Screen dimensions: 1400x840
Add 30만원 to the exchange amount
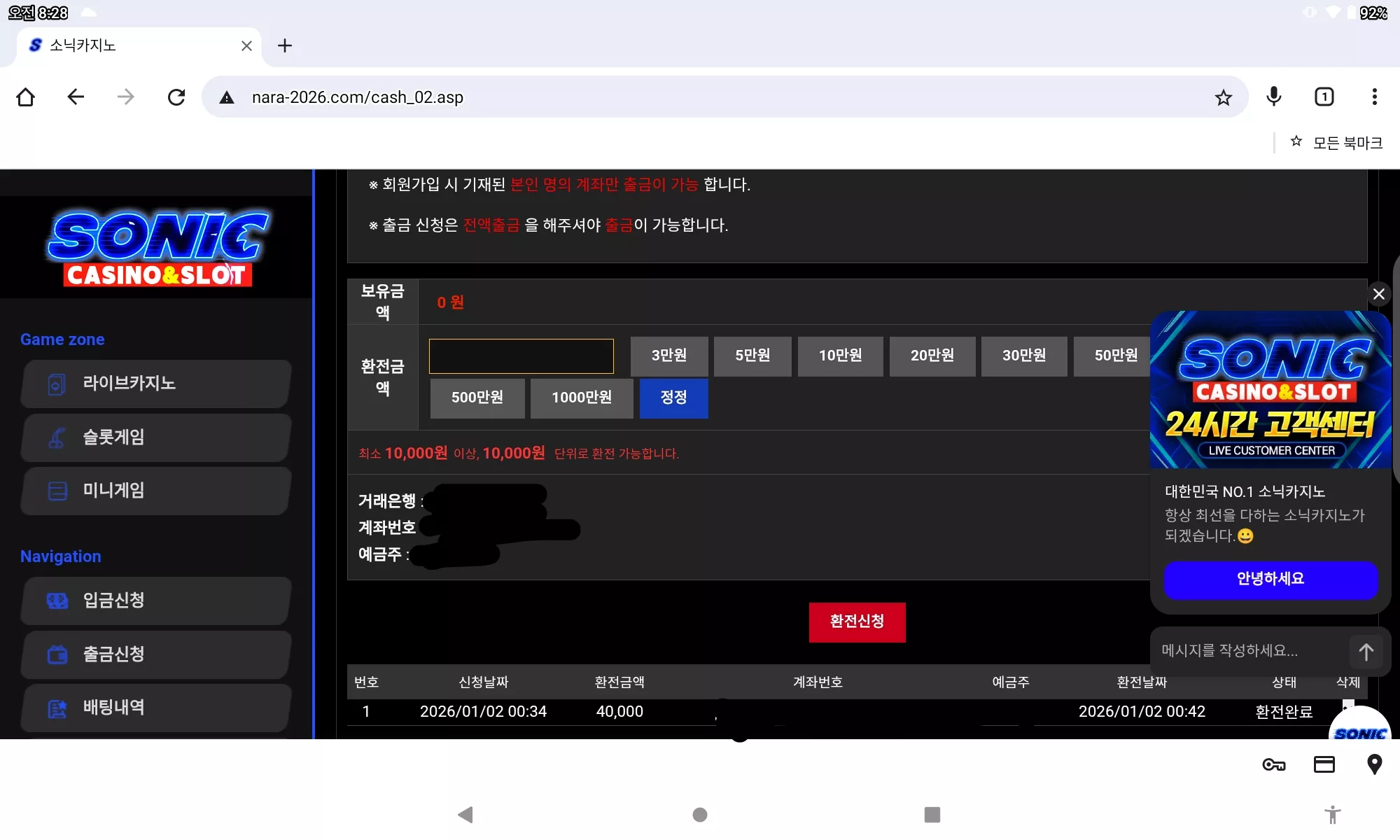click(1024, 356)
